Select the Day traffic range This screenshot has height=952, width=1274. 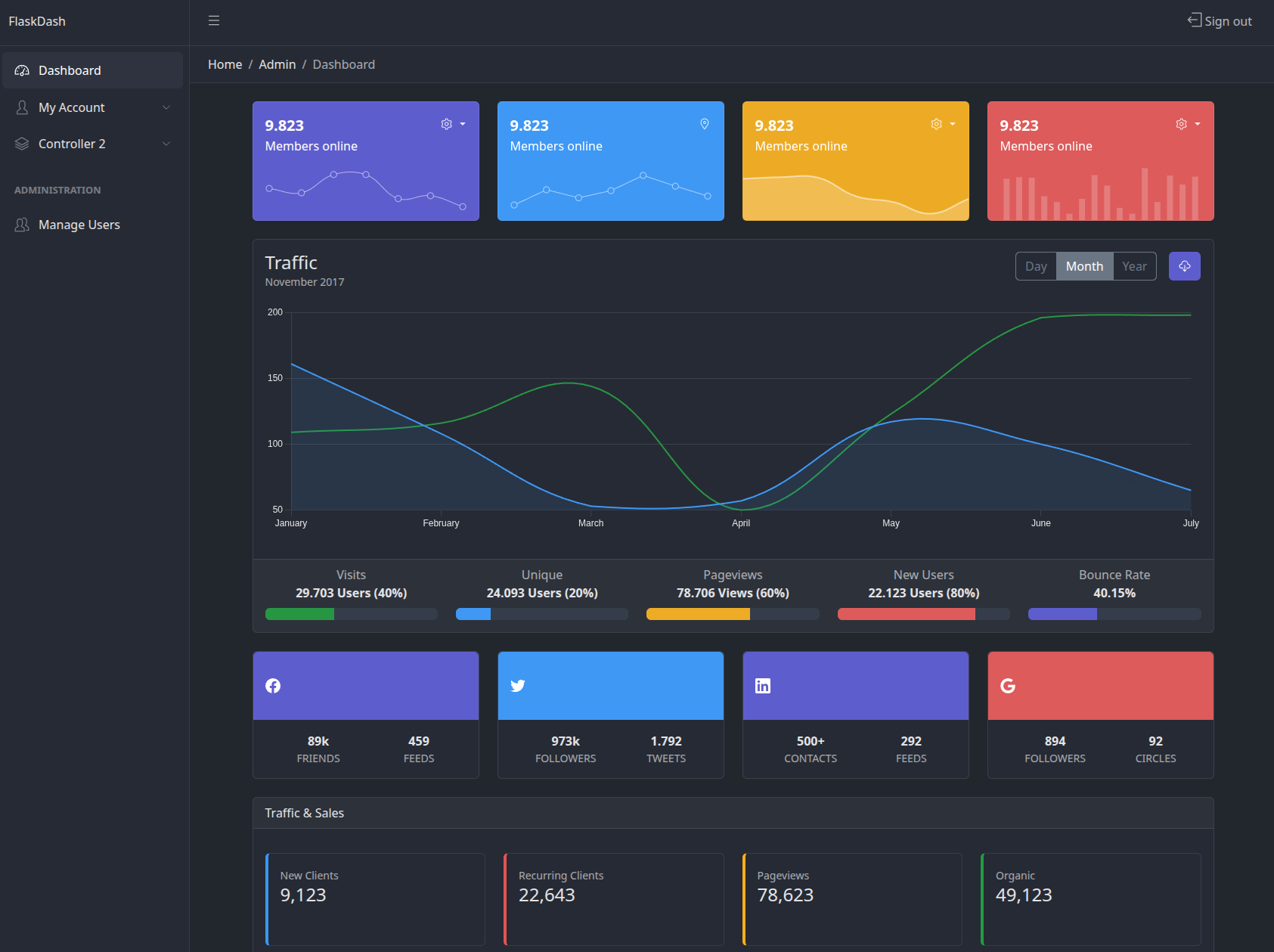point(1036,266)
